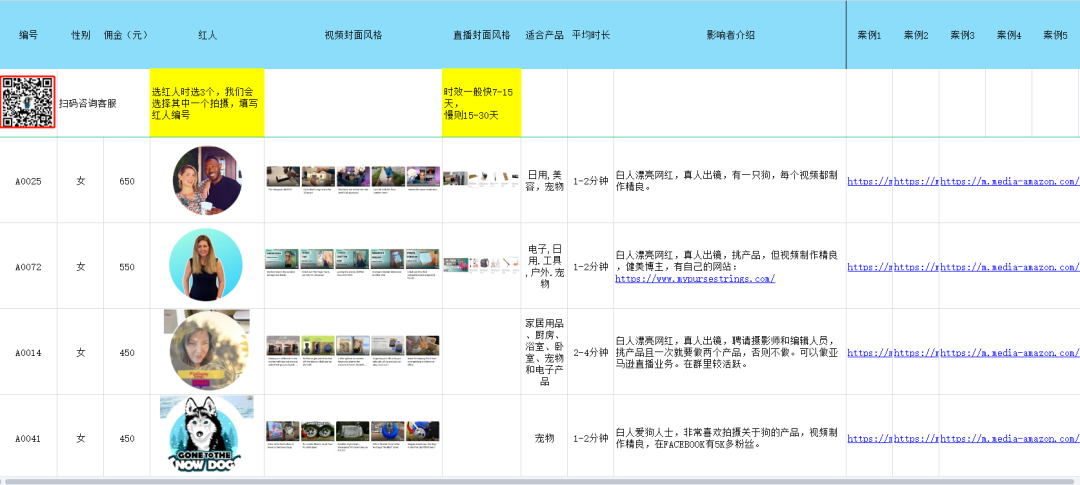
Task: Open the mypursestrings.com website link
Action: (x=695, y=279)
